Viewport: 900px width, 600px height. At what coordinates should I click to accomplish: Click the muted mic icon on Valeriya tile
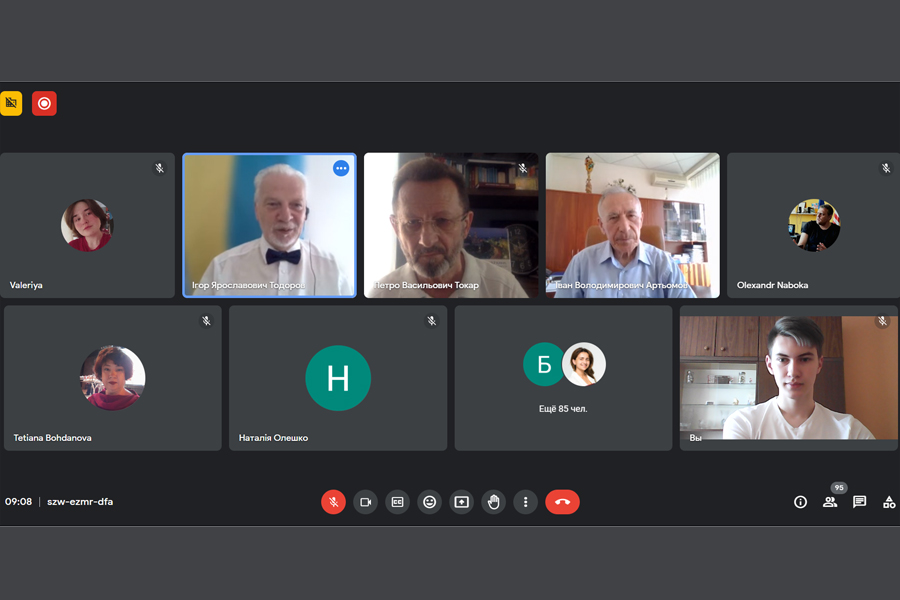coord(160,168)
